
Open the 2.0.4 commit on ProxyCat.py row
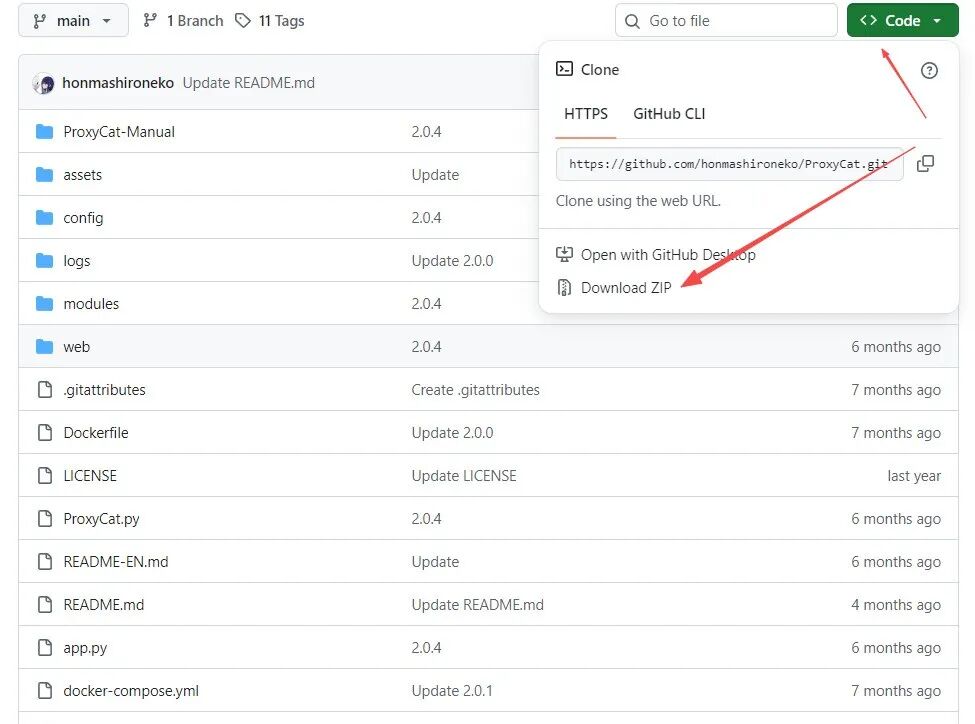coord(427,519)
